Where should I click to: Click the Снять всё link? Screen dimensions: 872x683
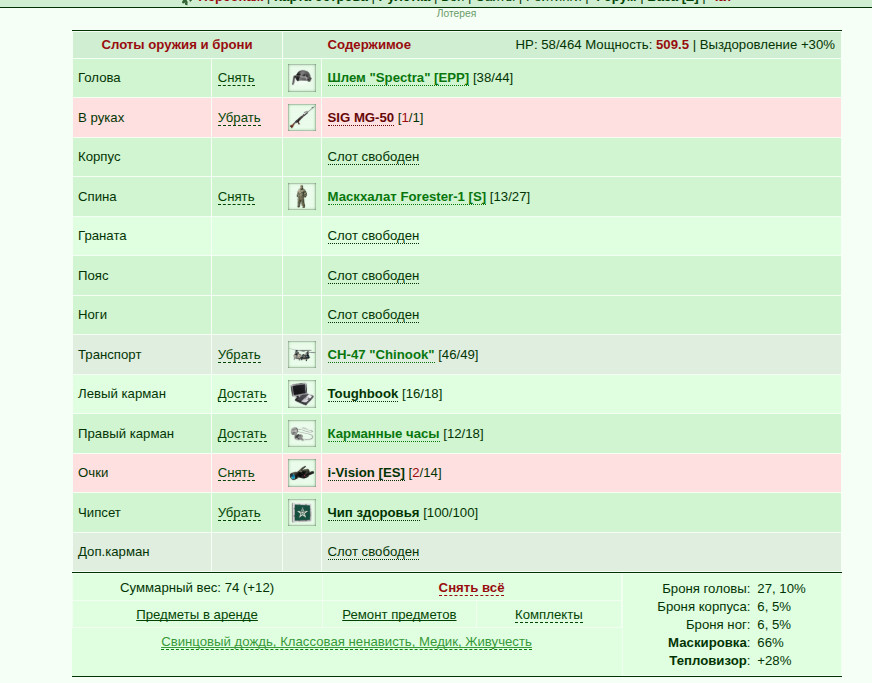[471, 588]
